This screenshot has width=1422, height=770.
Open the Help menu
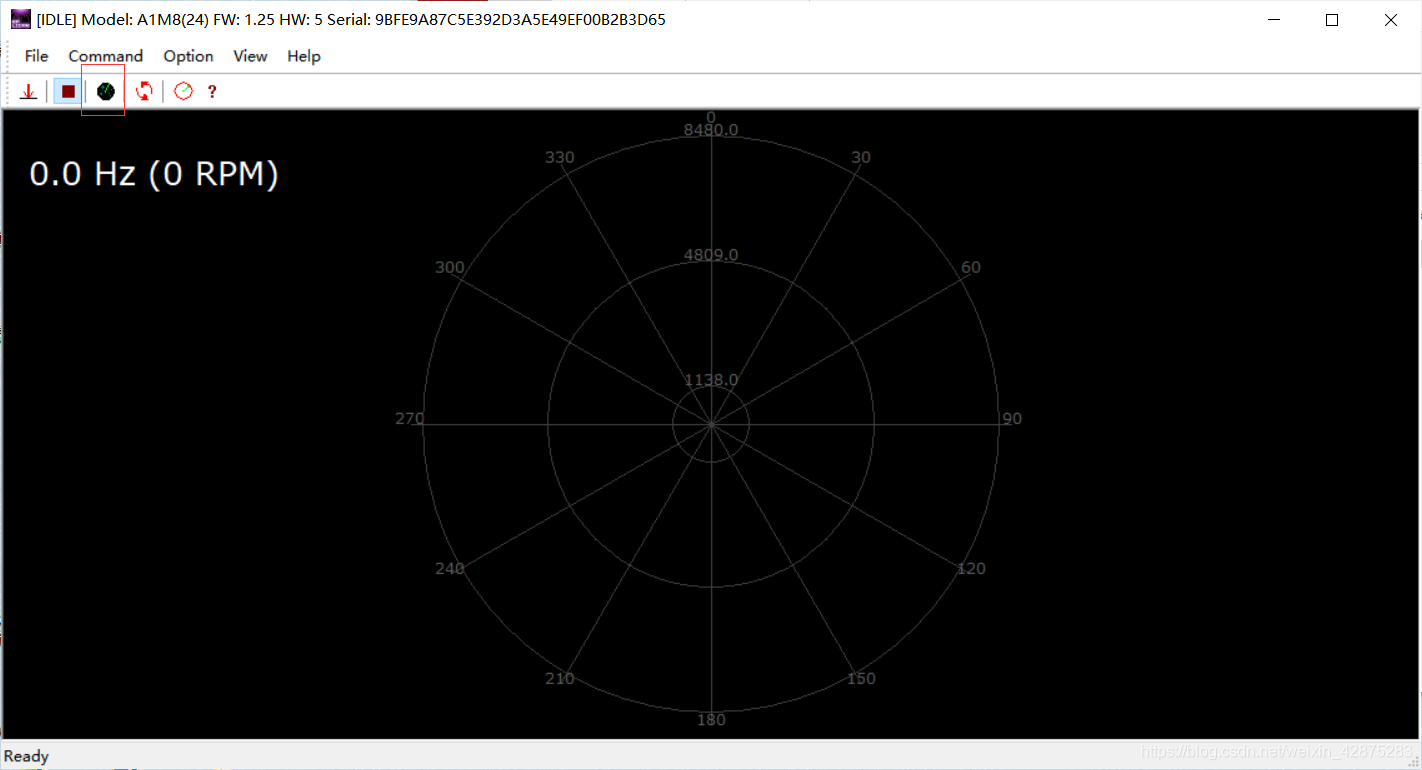(x=304, y=56)
